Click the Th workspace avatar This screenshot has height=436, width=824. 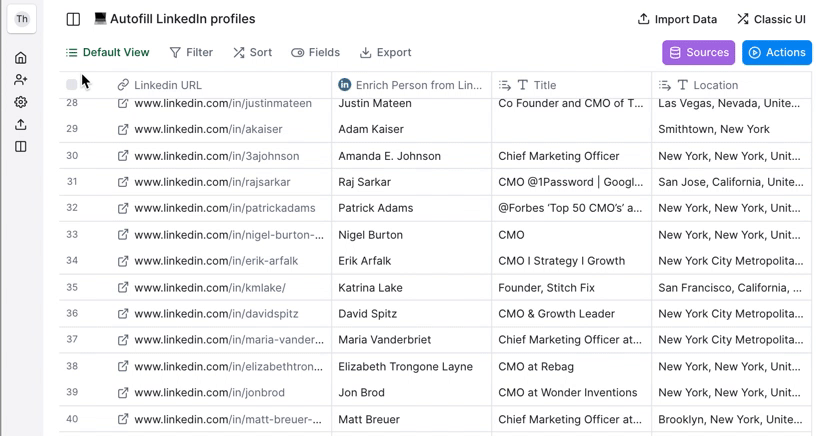(x=22, y=19)
